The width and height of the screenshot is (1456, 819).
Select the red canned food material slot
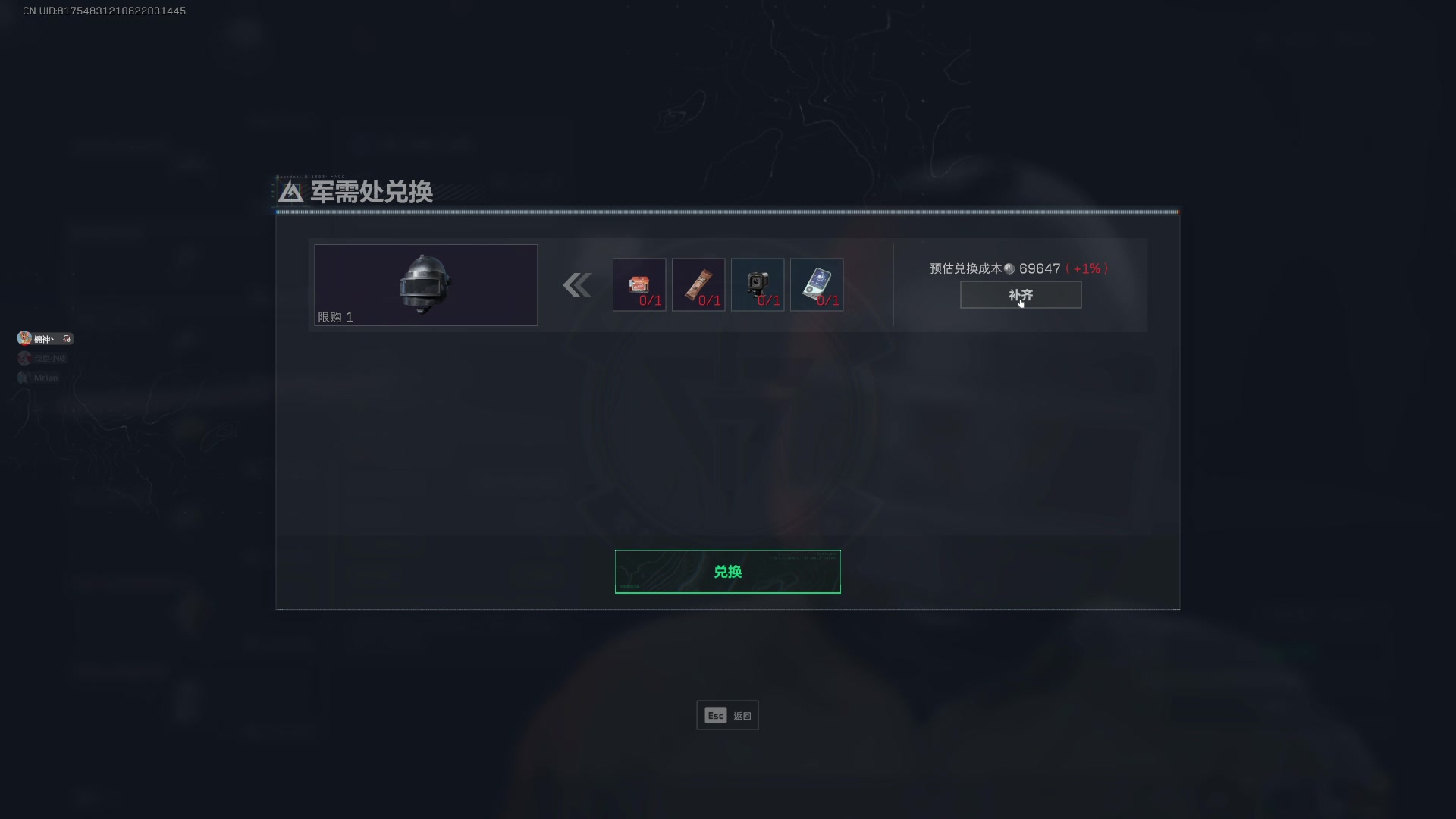click(639, 284)
